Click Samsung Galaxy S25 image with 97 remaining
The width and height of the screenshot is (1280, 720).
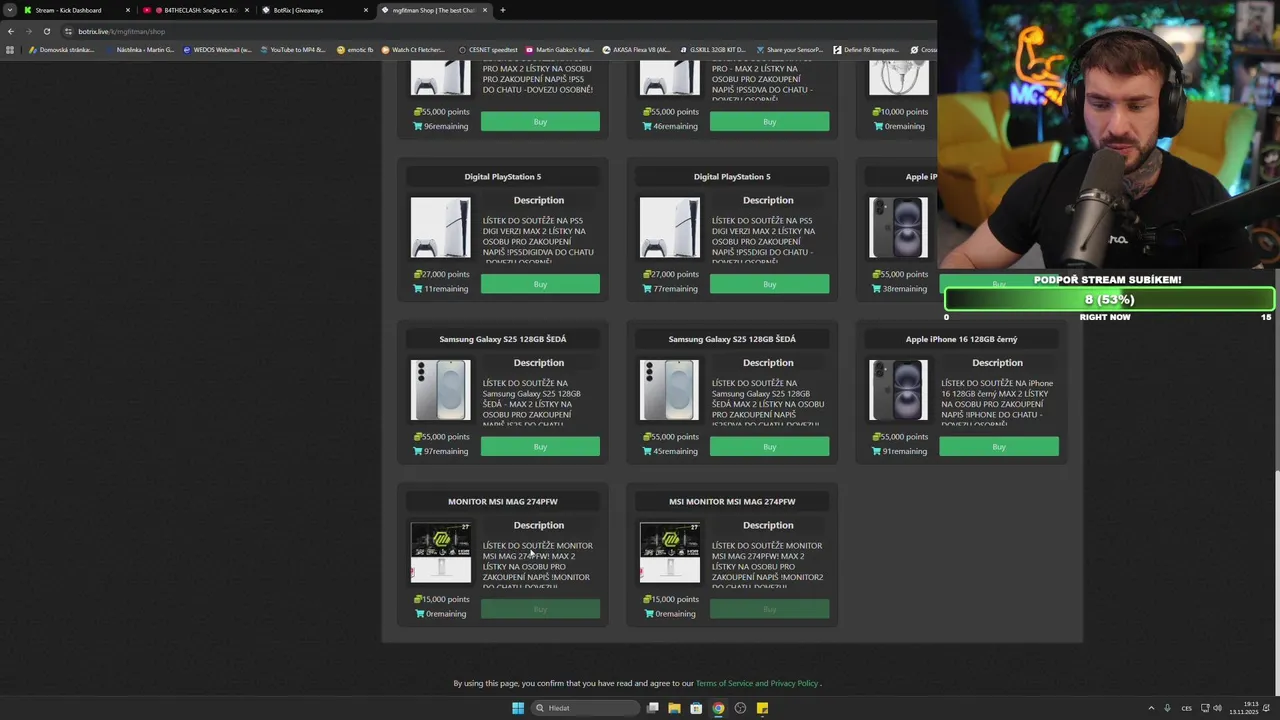[x=440, y=390]
